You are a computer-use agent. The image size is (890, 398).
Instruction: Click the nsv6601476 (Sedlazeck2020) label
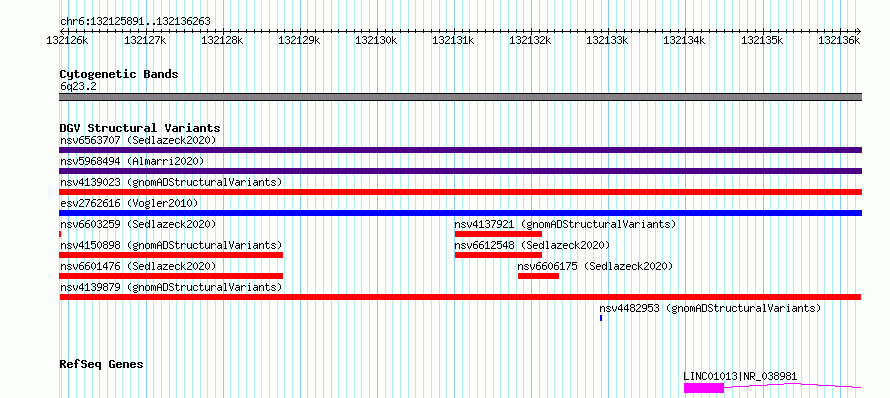pyautogui.click(x=138, y=266)
